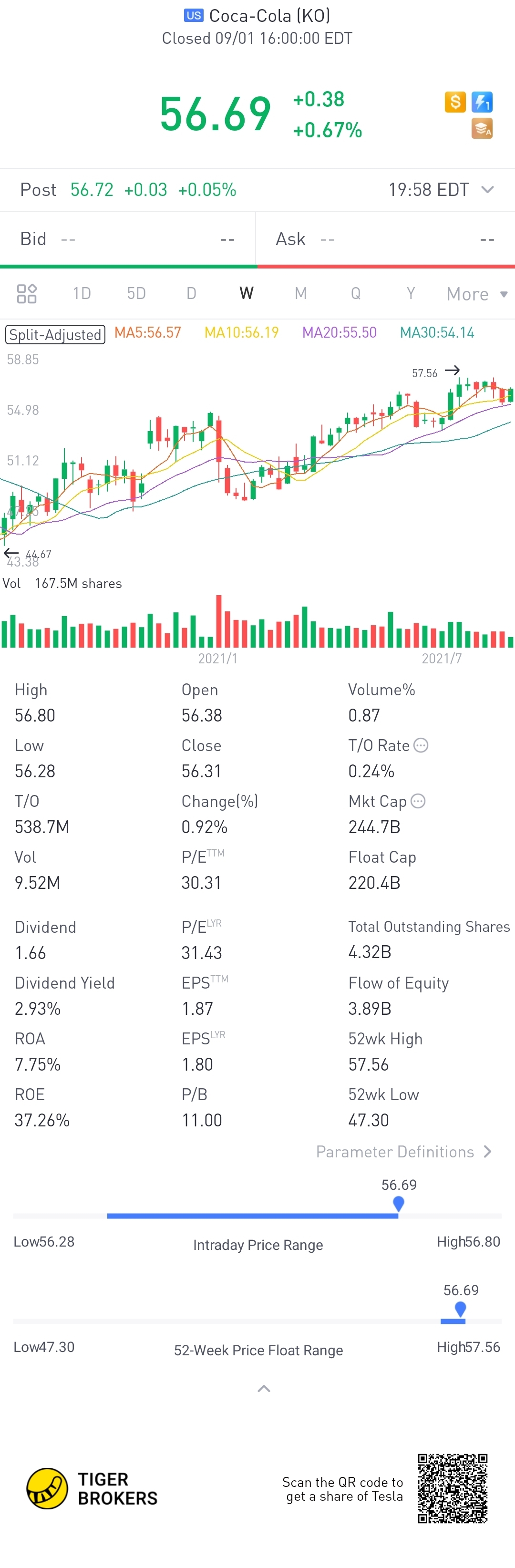This screenshot has height=1568, width=515.
Task: Toggle the MA30 indicator label
Action: tap(437, 332)
